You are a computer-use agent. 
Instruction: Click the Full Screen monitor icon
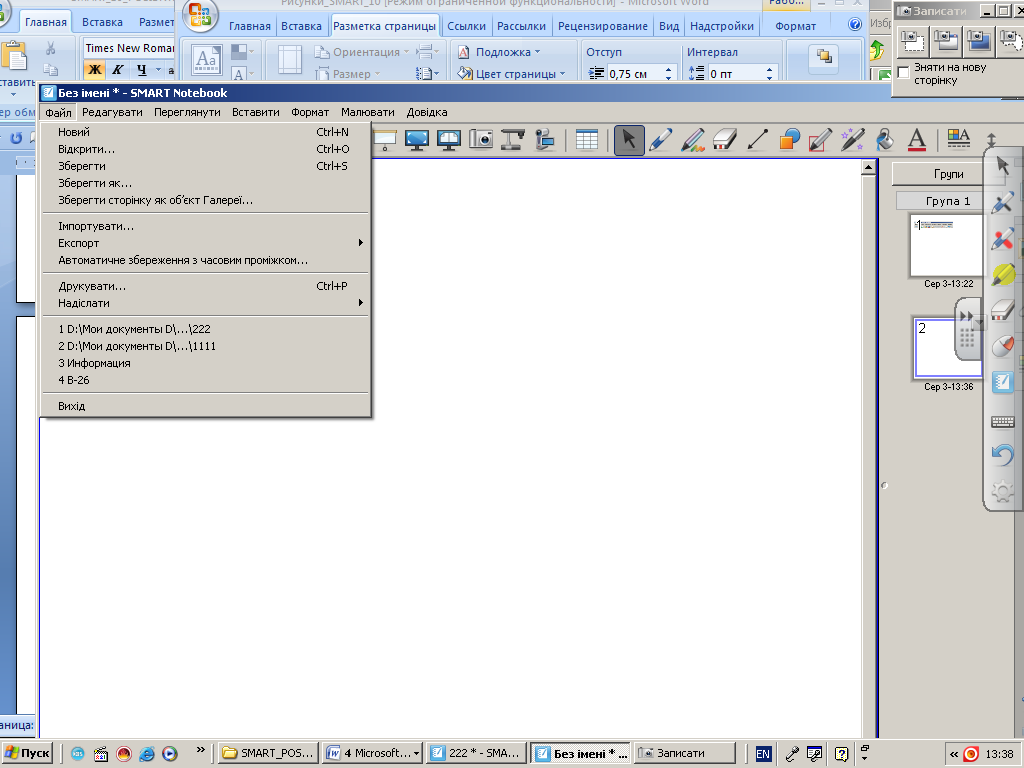[x=417, y=140]
